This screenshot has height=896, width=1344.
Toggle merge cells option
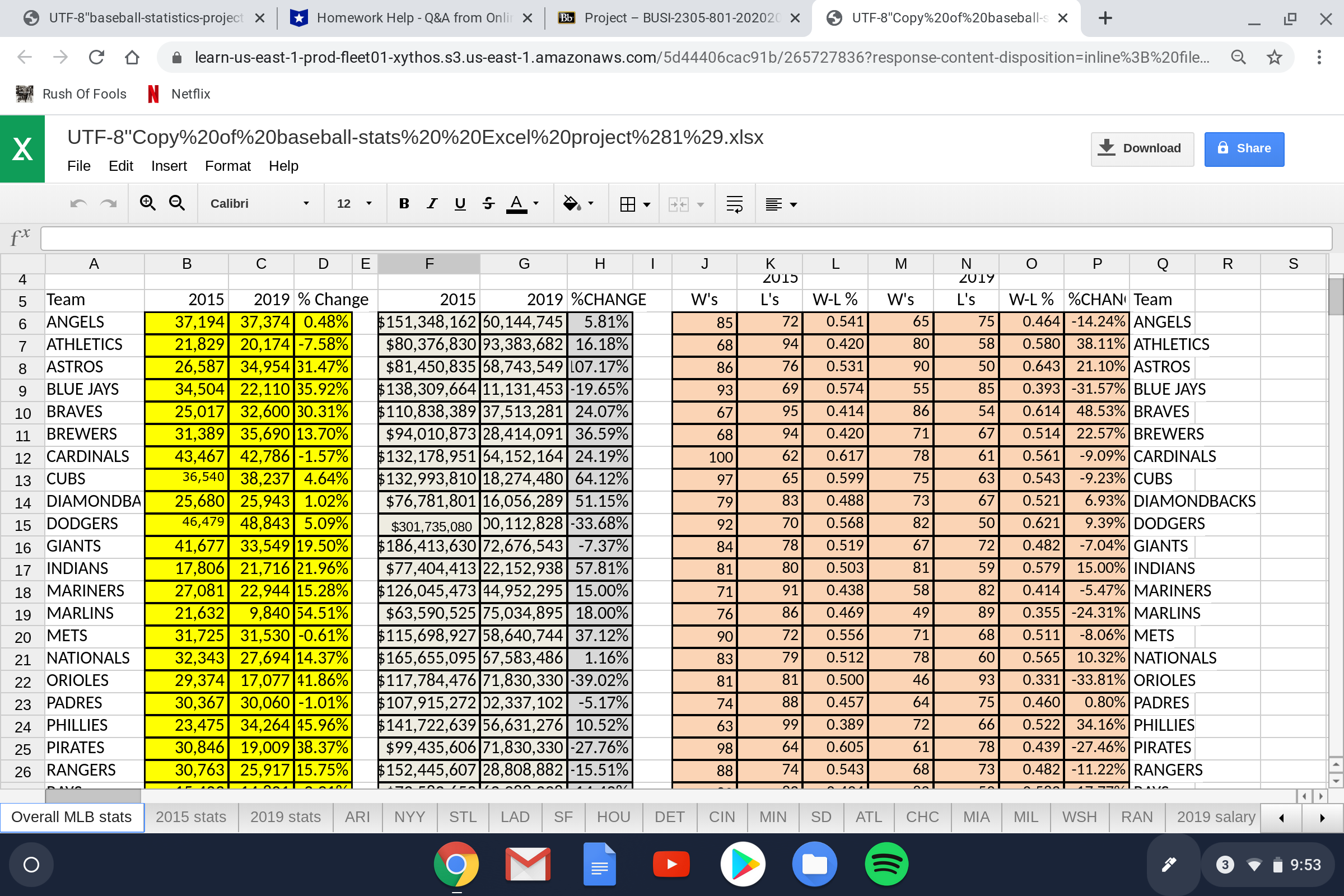click(x=680, y=203)
